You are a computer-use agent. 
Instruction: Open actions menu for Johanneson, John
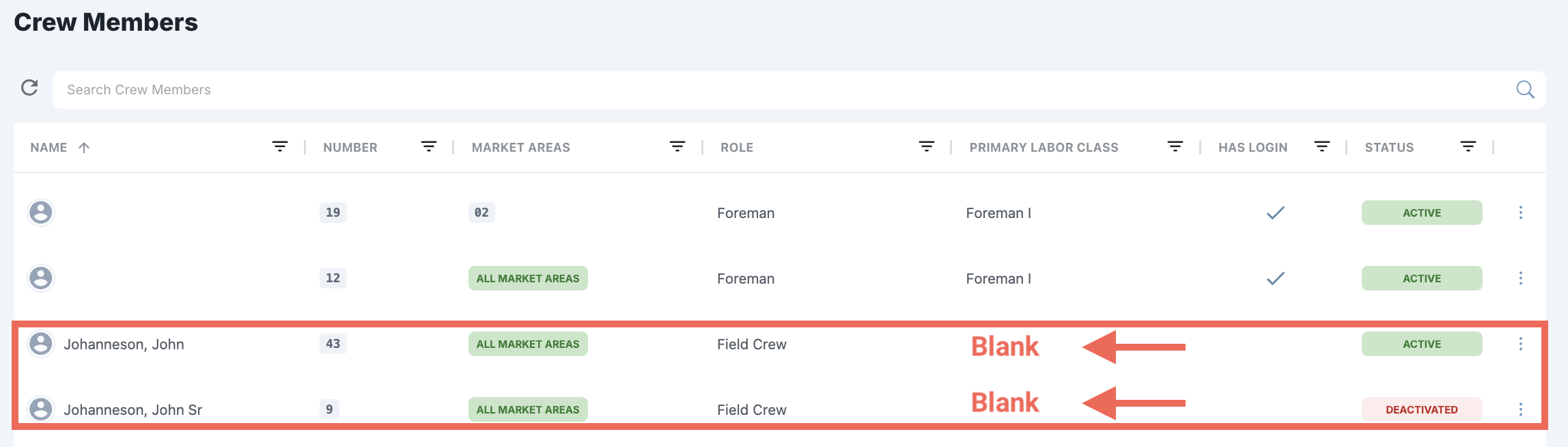click(x=1521, y=344)
